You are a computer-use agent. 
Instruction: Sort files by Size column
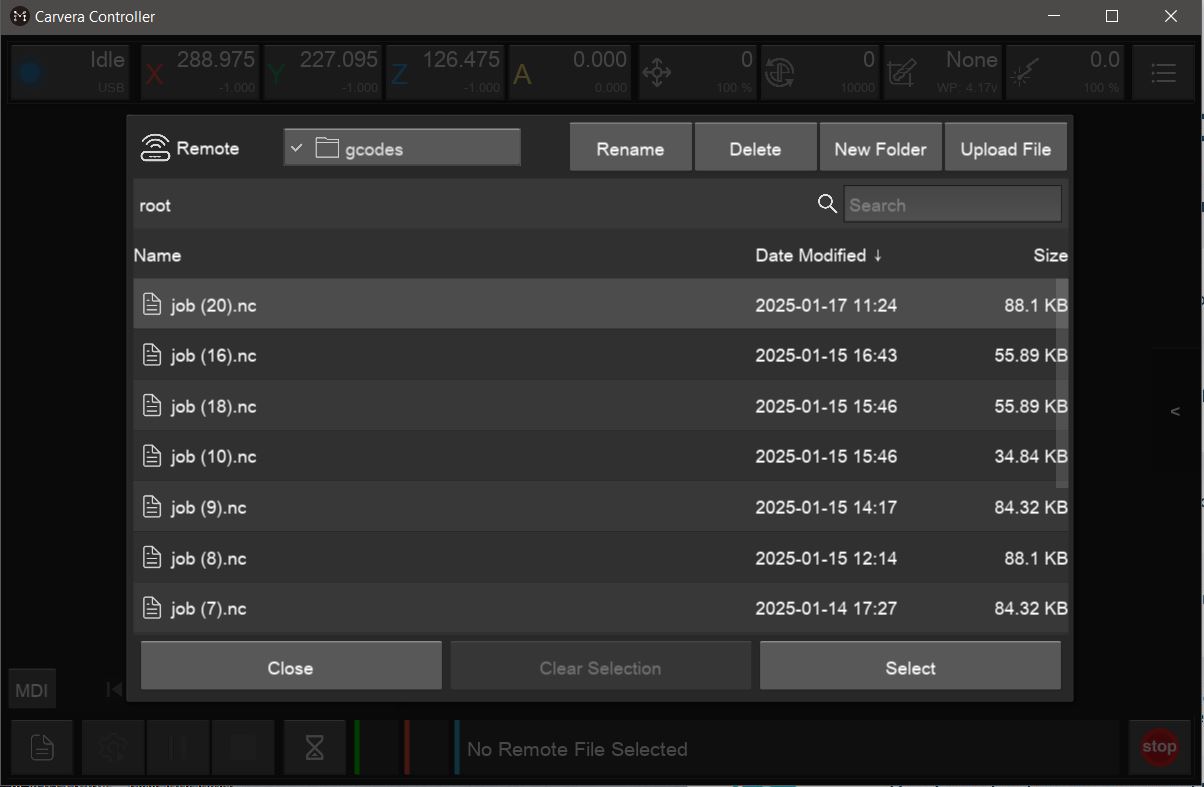tap(1050, 255)
